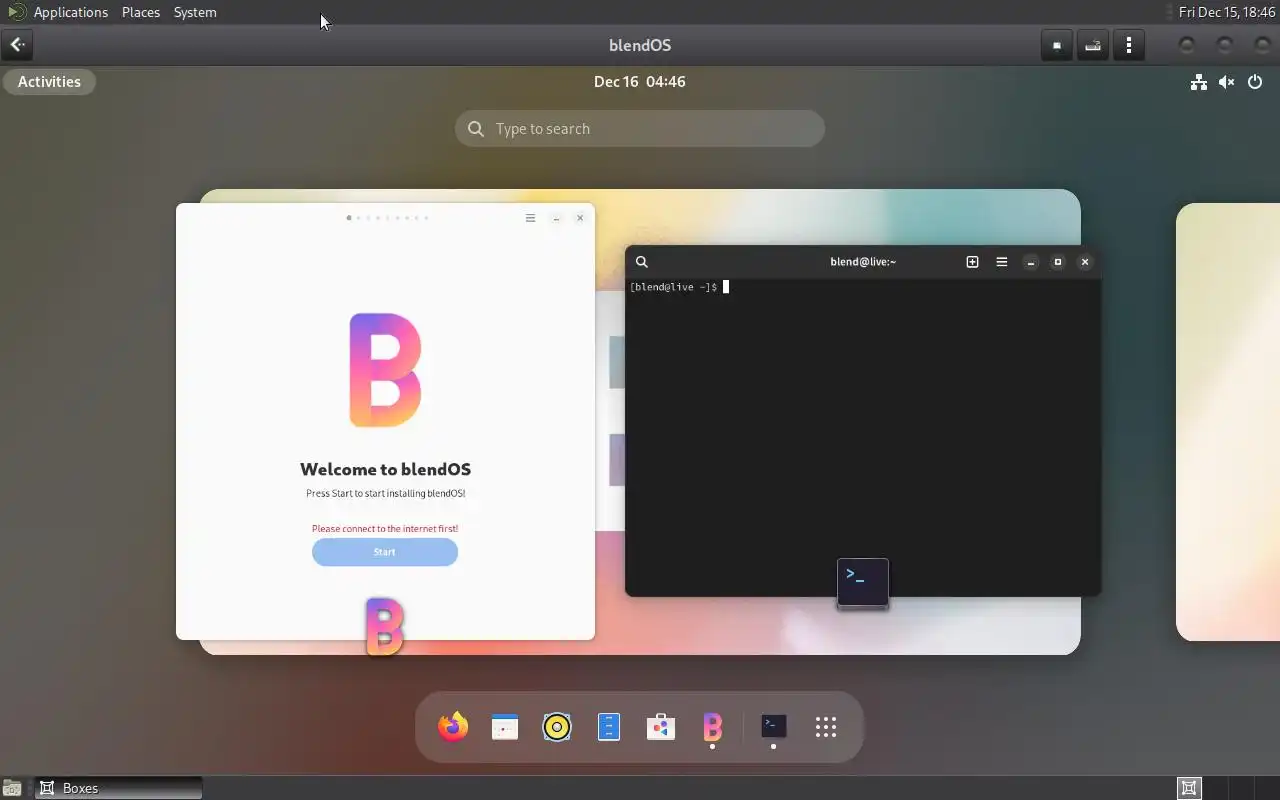Open the Boxes three-dot menu
This screenshot has width=1280, height=800.
coord(1129,45)
